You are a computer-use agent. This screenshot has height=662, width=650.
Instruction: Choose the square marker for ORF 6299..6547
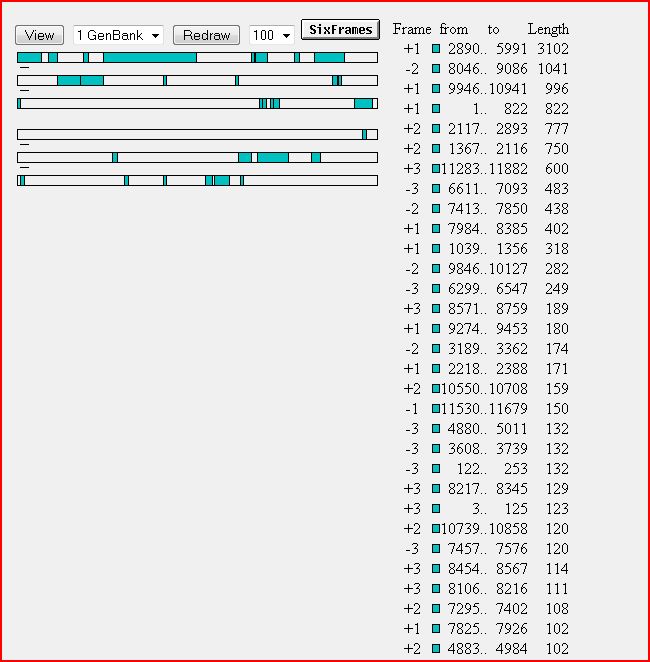click(x=436, y=289)
